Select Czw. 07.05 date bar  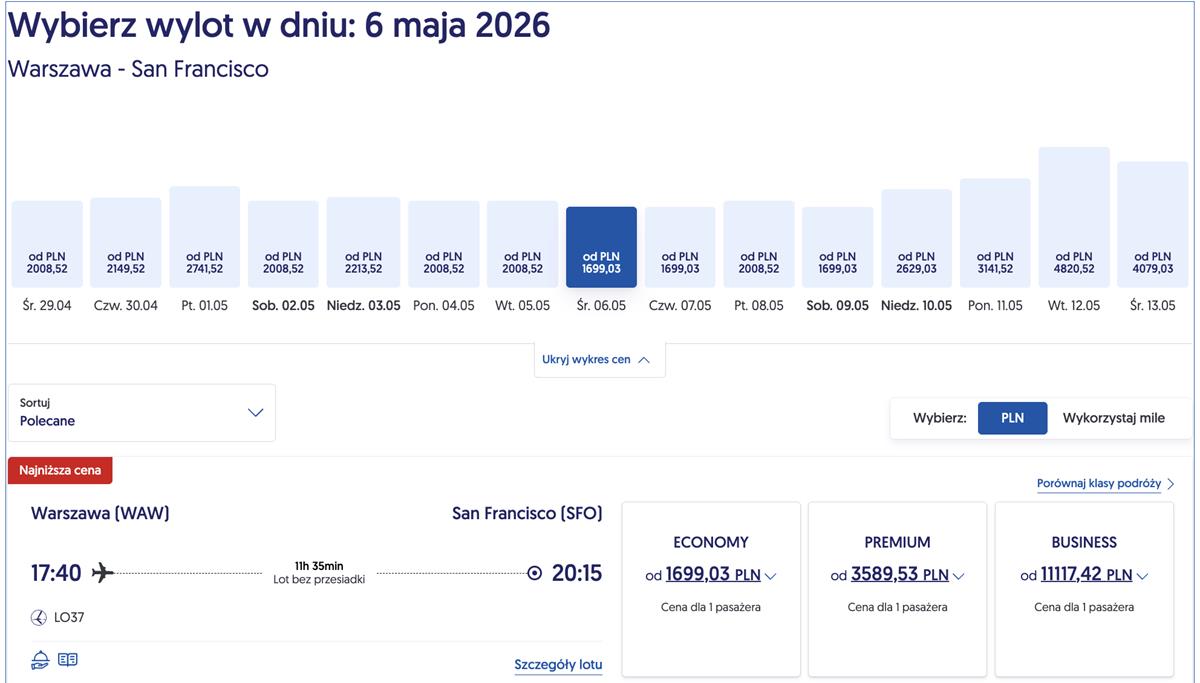(x=680, y=247)
